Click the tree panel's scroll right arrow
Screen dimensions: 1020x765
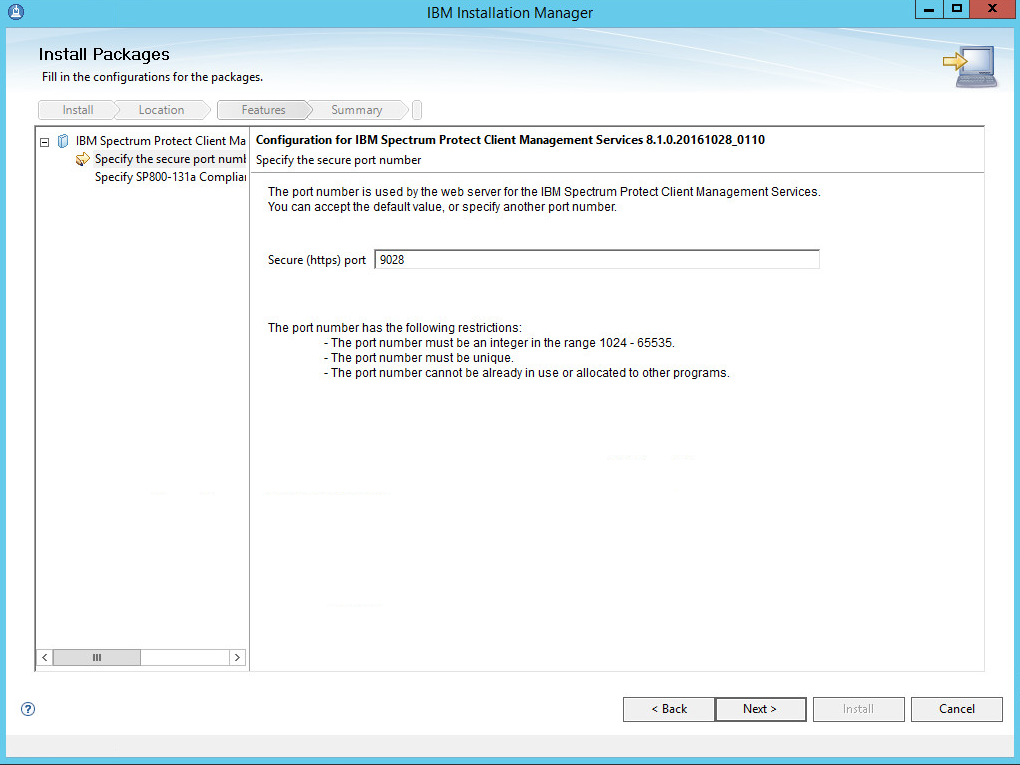click(x=237, y=657)
